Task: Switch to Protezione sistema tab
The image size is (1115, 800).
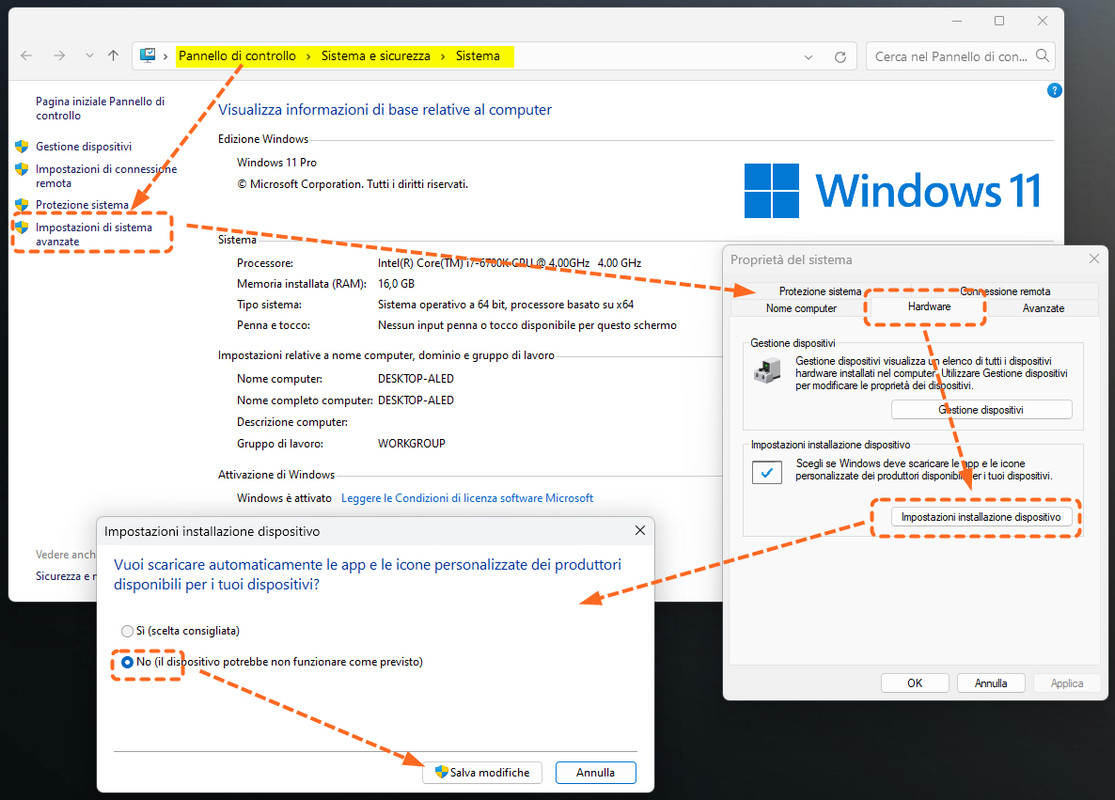Action: click(820, 291)
